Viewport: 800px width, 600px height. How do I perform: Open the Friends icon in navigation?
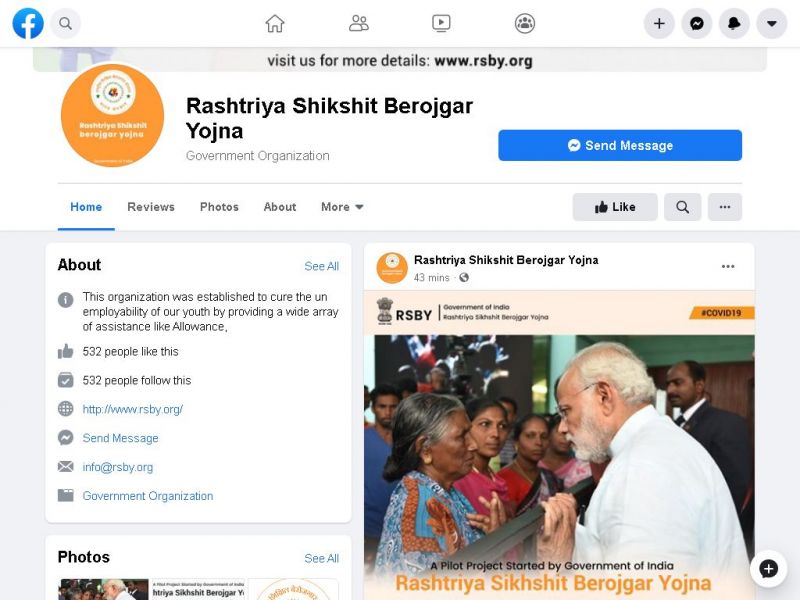(x=359, y=23)
